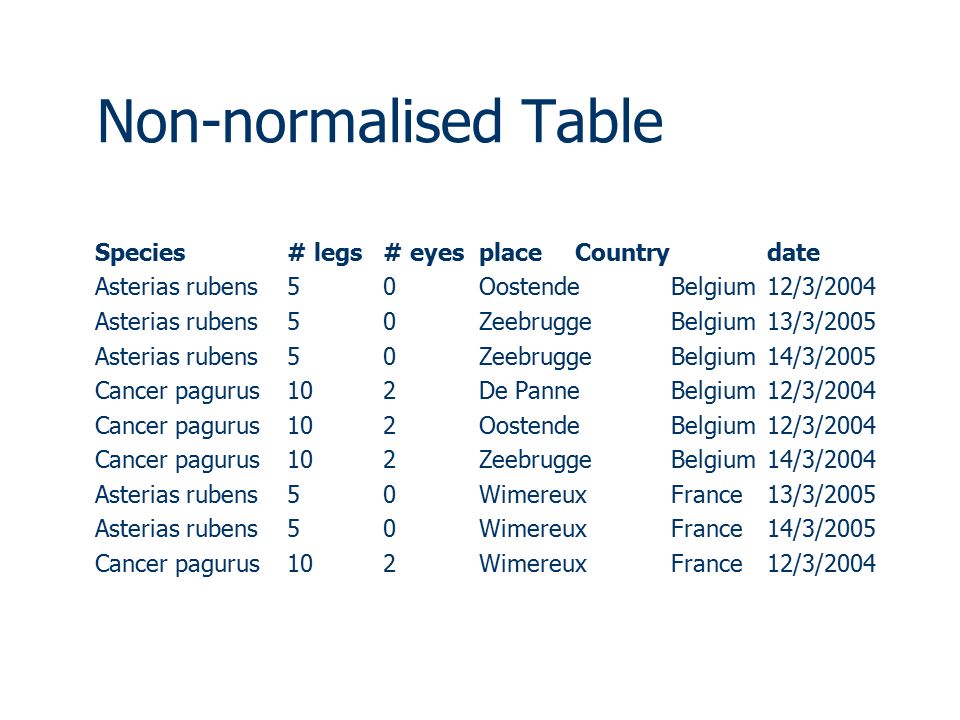
Task: Click 'Belgium' in the De Panne row
Action: [713, 392]
